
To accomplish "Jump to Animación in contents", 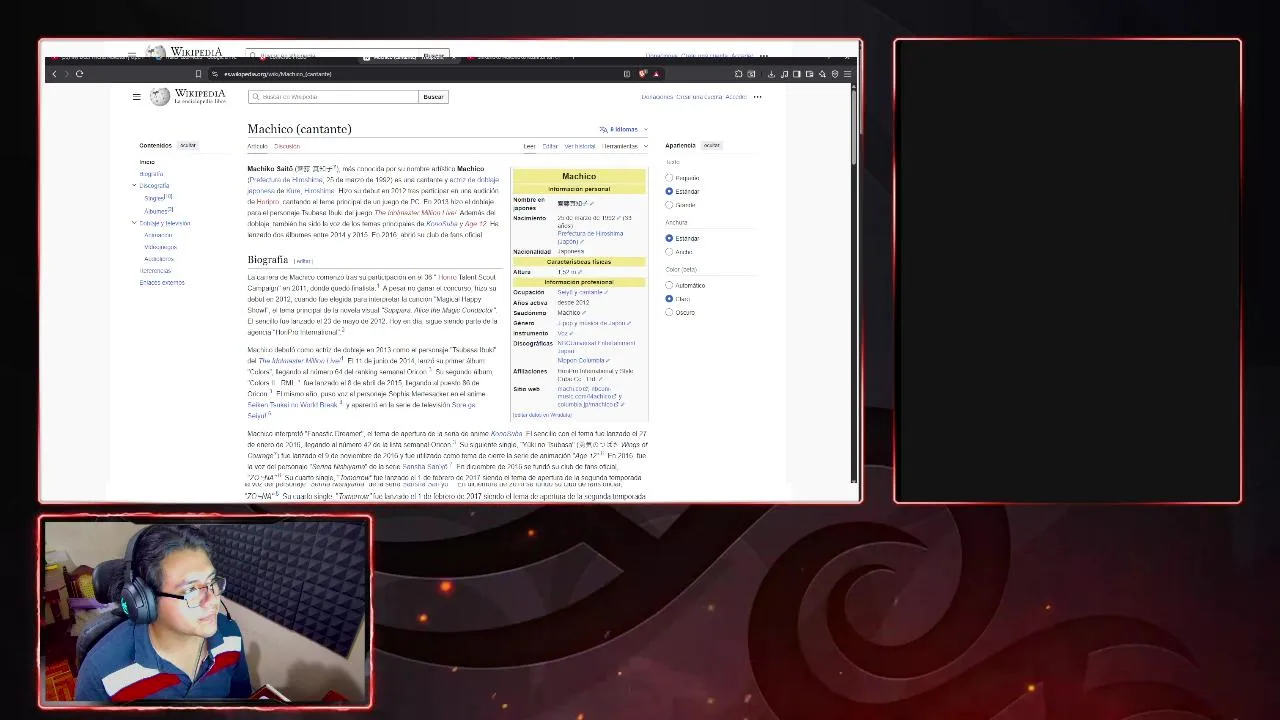I will click(x=158, y=235).
